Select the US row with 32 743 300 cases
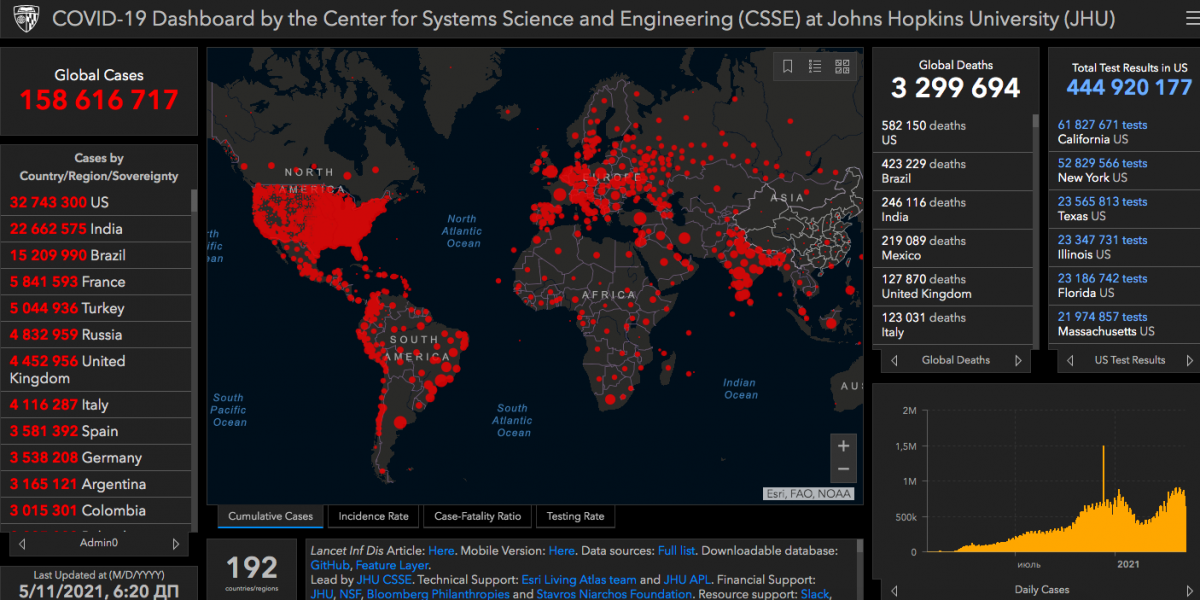The image size is (1200, 600). 96,202
